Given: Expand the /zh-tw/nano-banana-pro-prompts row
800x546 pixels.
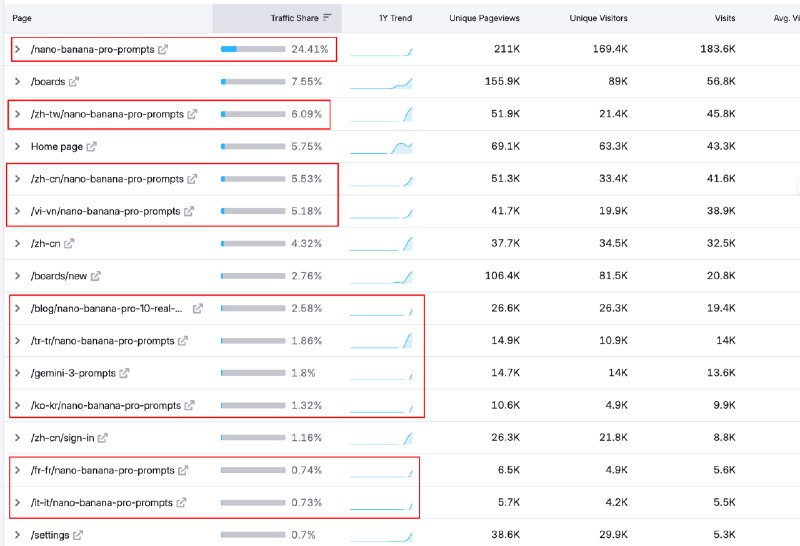Looking at the screenshot, I should point(17,114).
